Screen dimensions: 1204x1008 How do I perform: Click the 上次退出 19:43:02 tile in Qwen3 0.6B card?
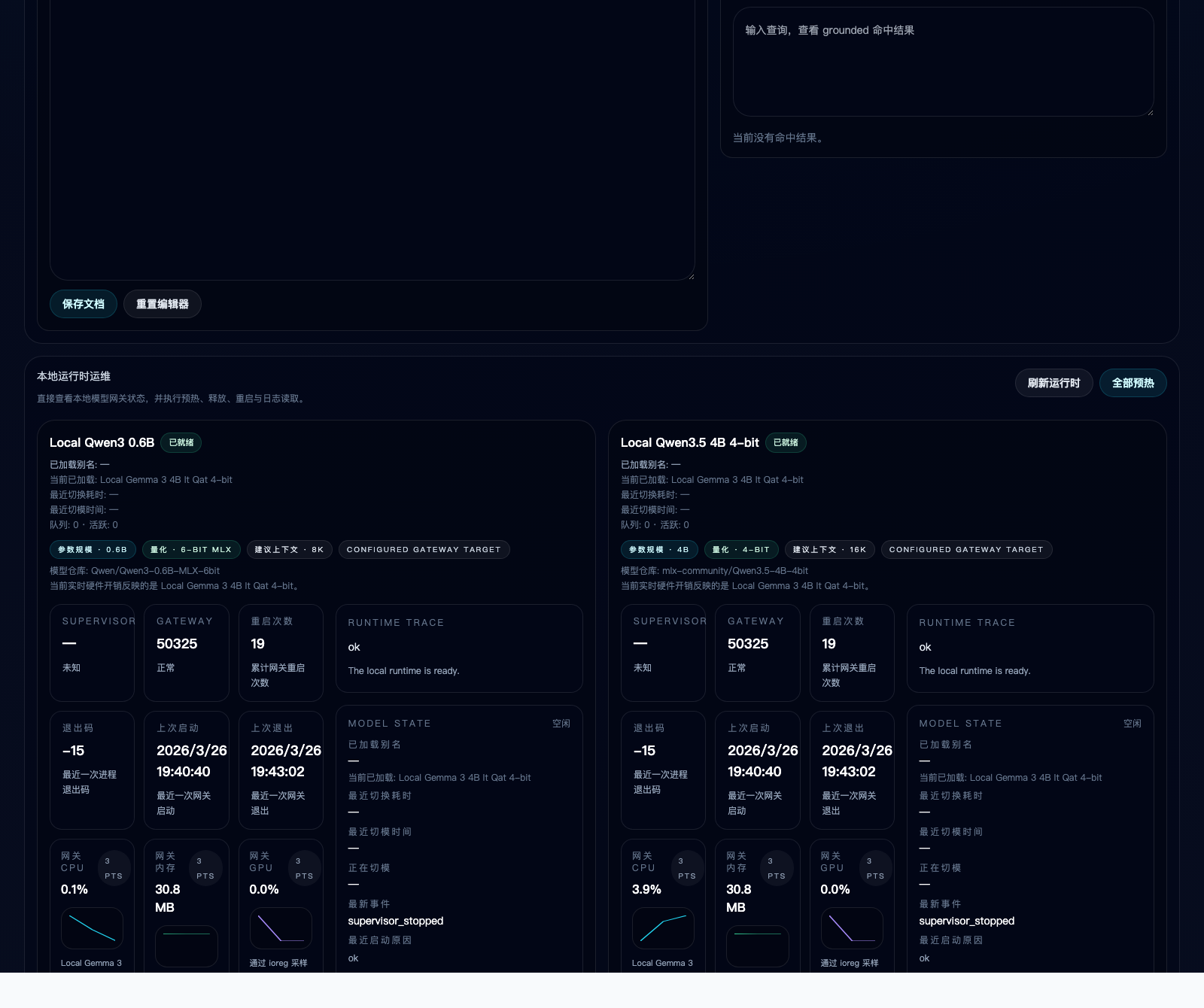point(281,770)
